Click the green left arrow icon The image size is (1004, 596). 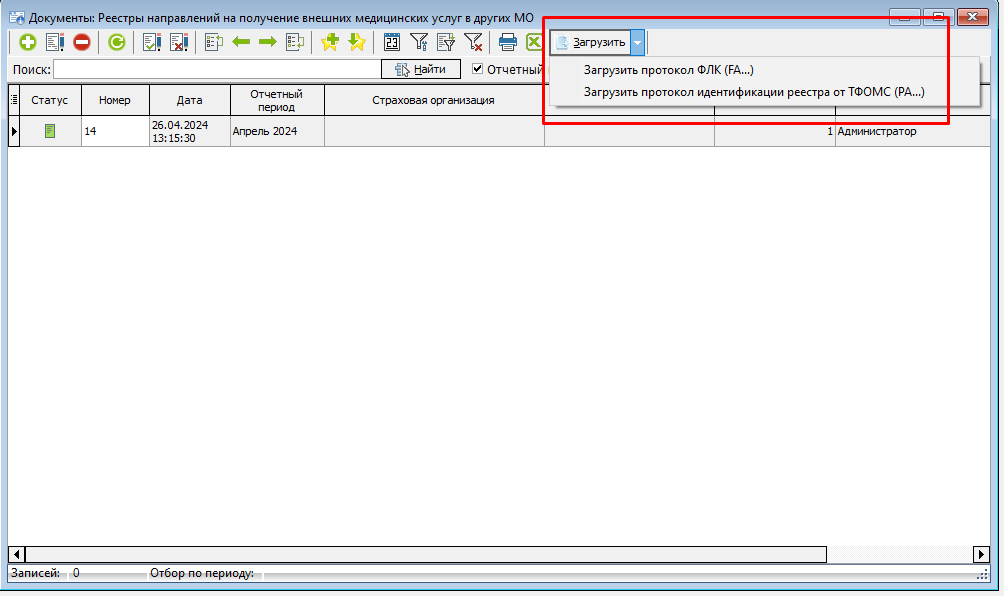[241, 42]
